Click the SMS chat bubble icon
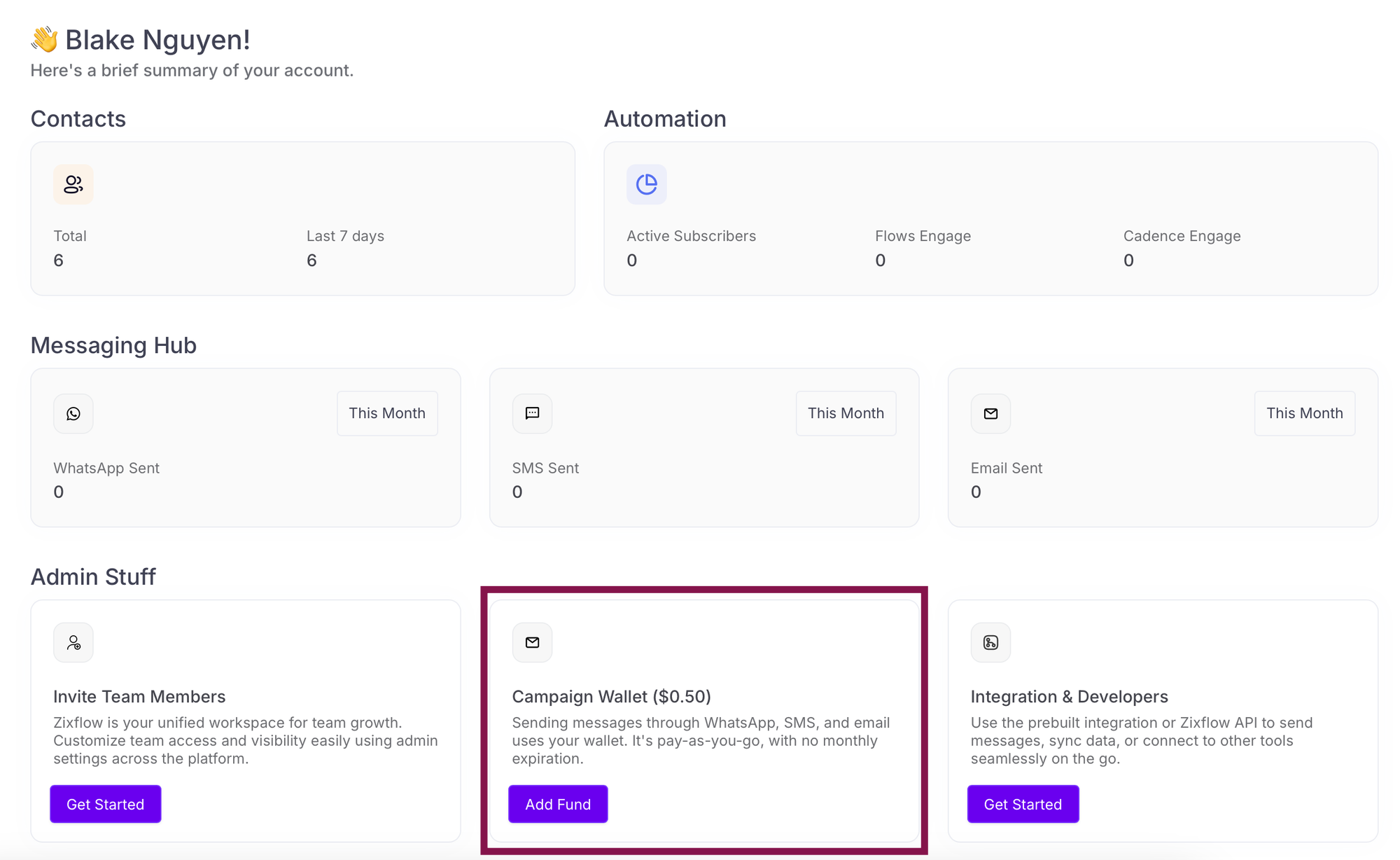Viewport: 1400px width, 860px height. [532, 413]
